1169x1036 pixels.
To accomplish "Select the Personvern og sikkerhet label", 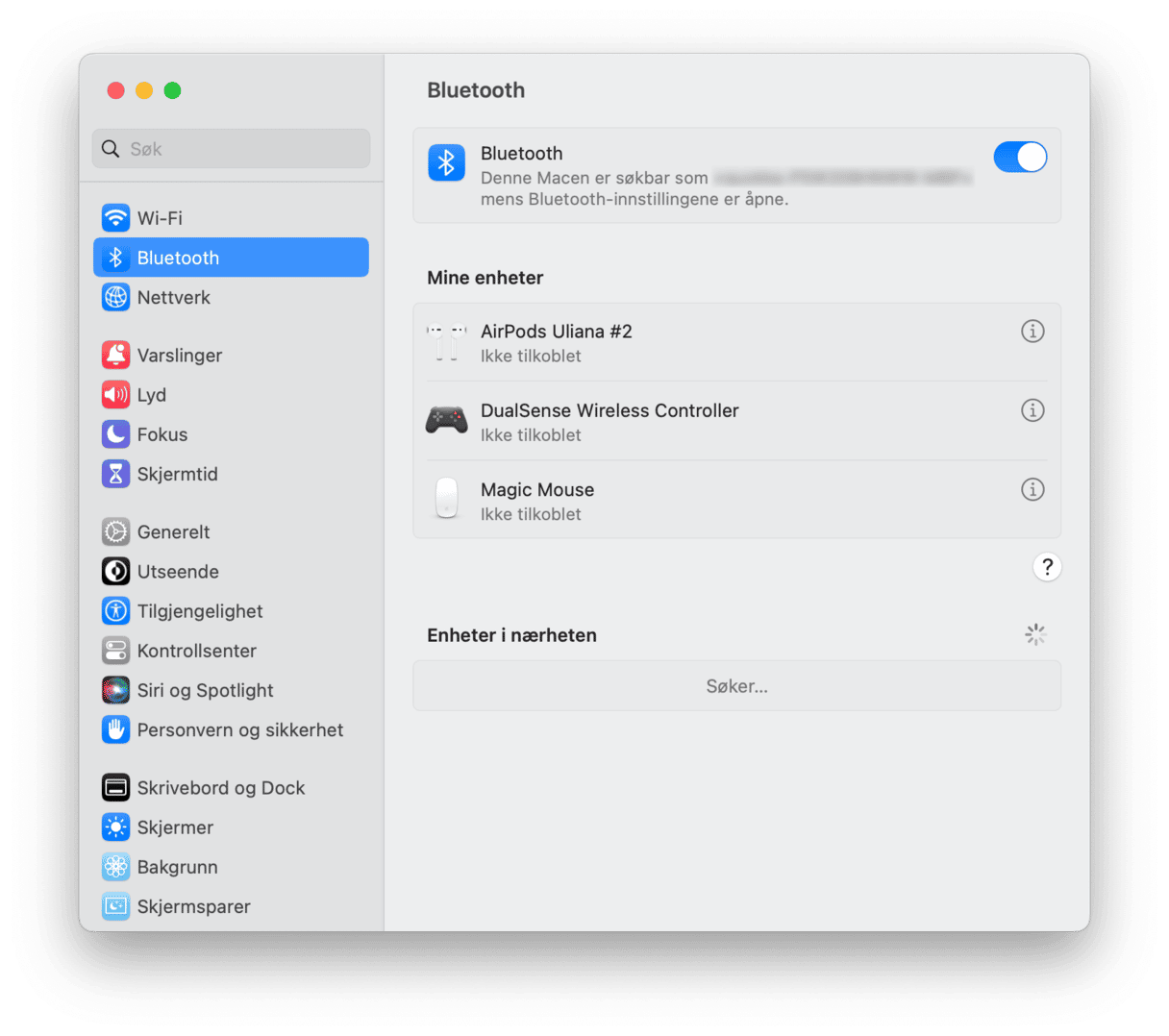I will point(240,730).
